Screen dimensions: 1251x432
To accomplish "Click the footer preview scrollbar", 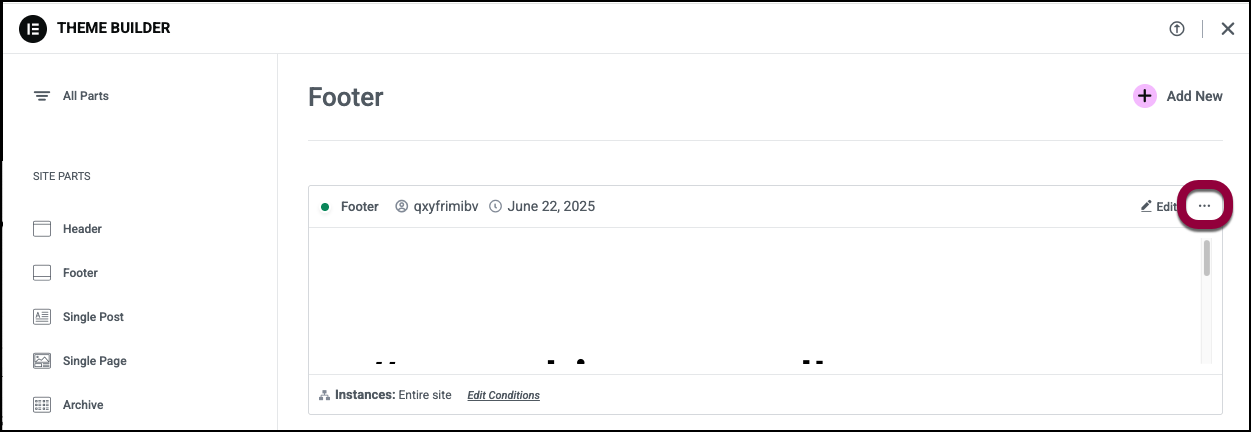I will [1206, 258].
